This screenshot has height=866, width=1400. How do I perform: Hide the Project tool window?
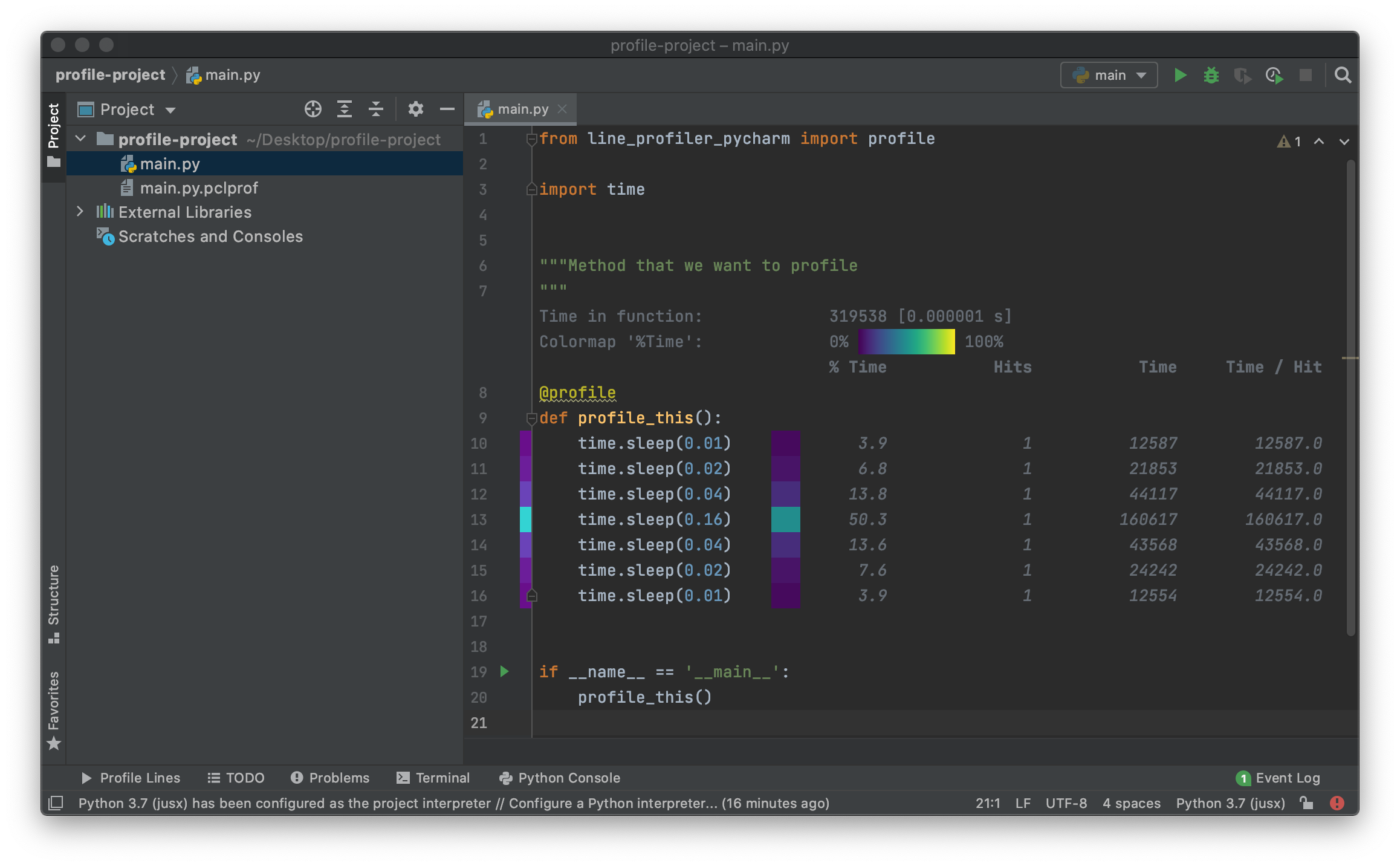tap(447, 109)
